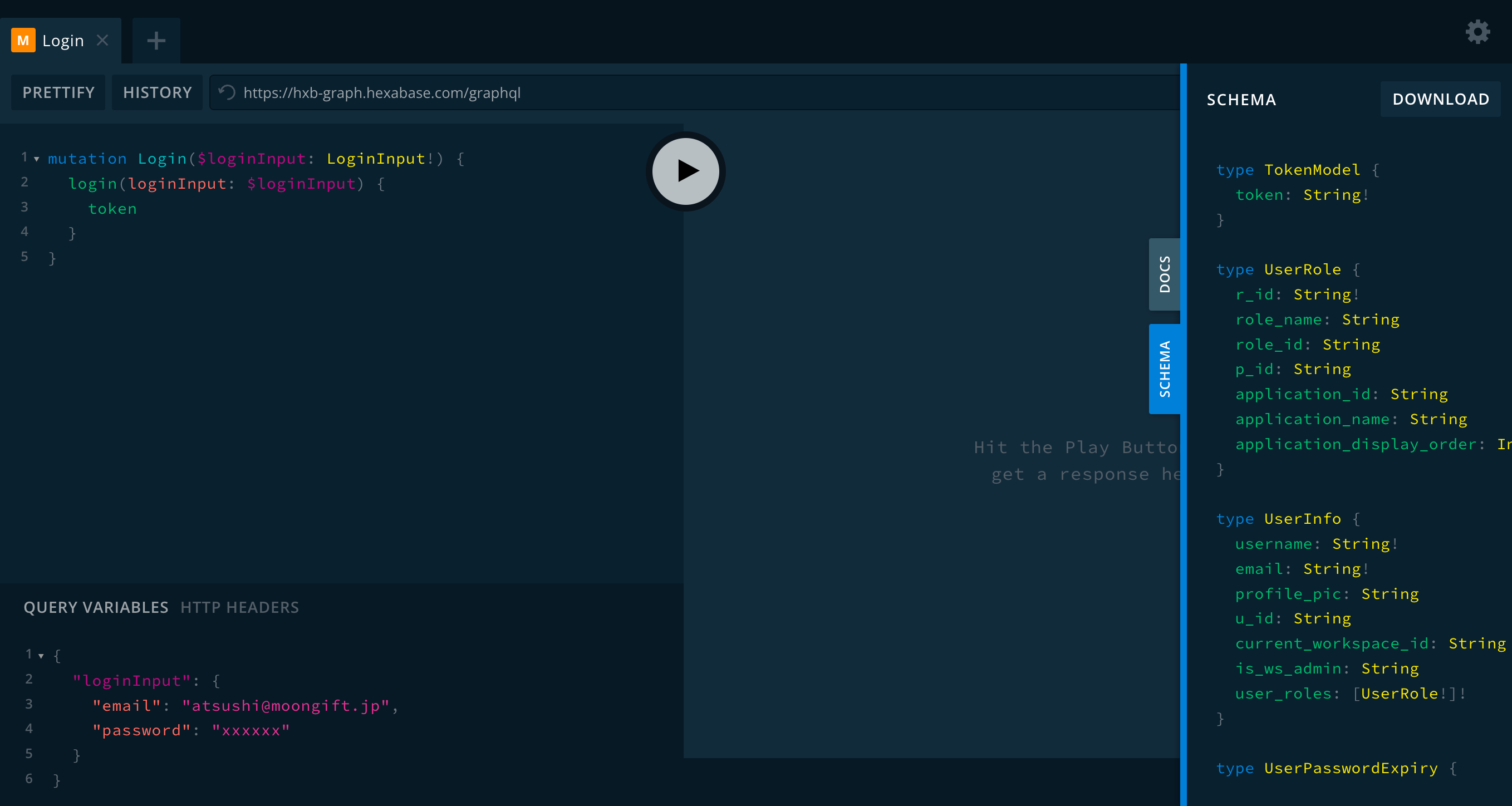Click the password value in variables editor
Screen dimensions: 1512x806
tap(251, 730)
